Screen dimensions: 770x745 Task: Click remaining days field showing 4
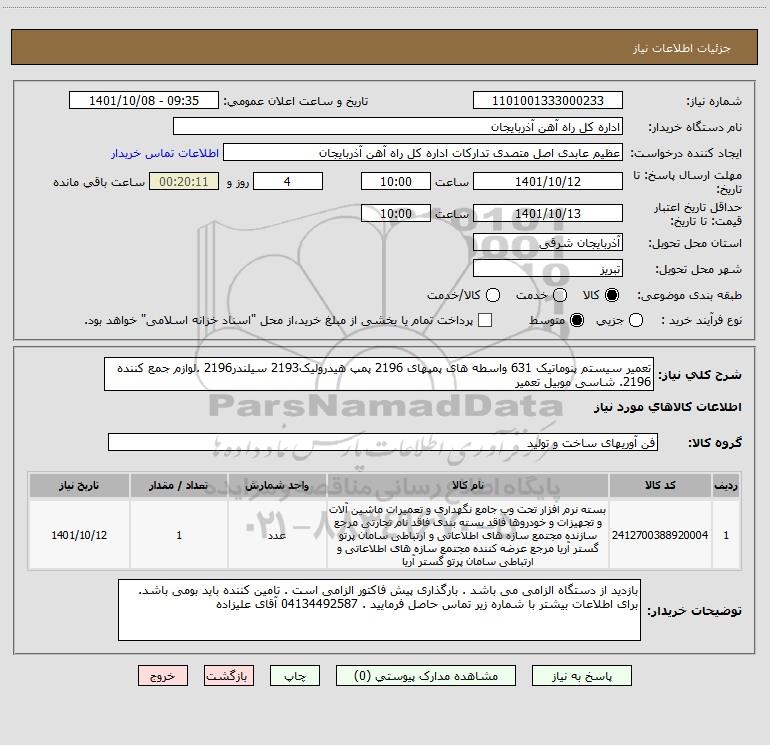tap(288, 181)
